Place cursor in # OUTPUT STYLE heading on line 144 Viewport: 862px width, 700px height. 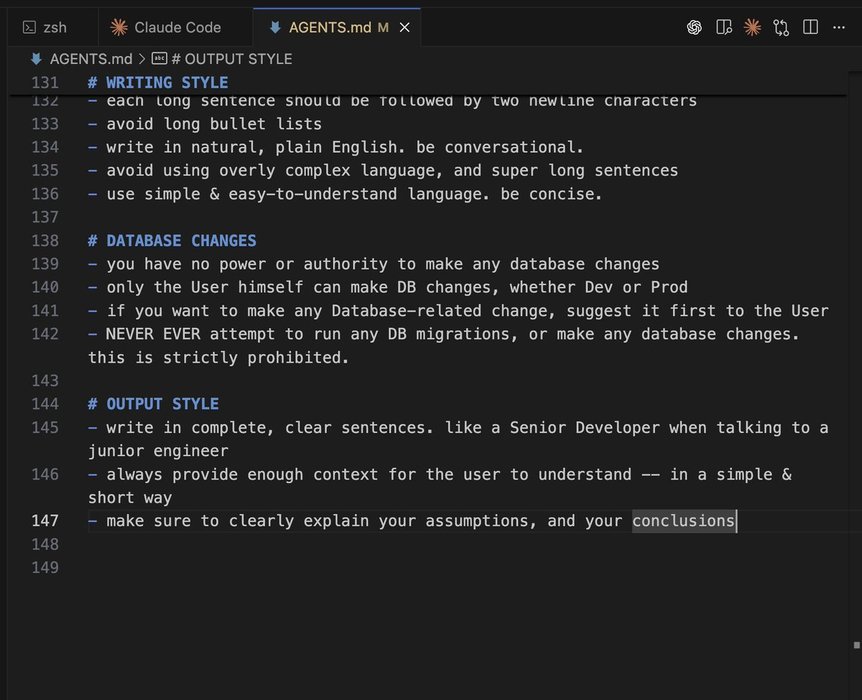click(161, 404)
